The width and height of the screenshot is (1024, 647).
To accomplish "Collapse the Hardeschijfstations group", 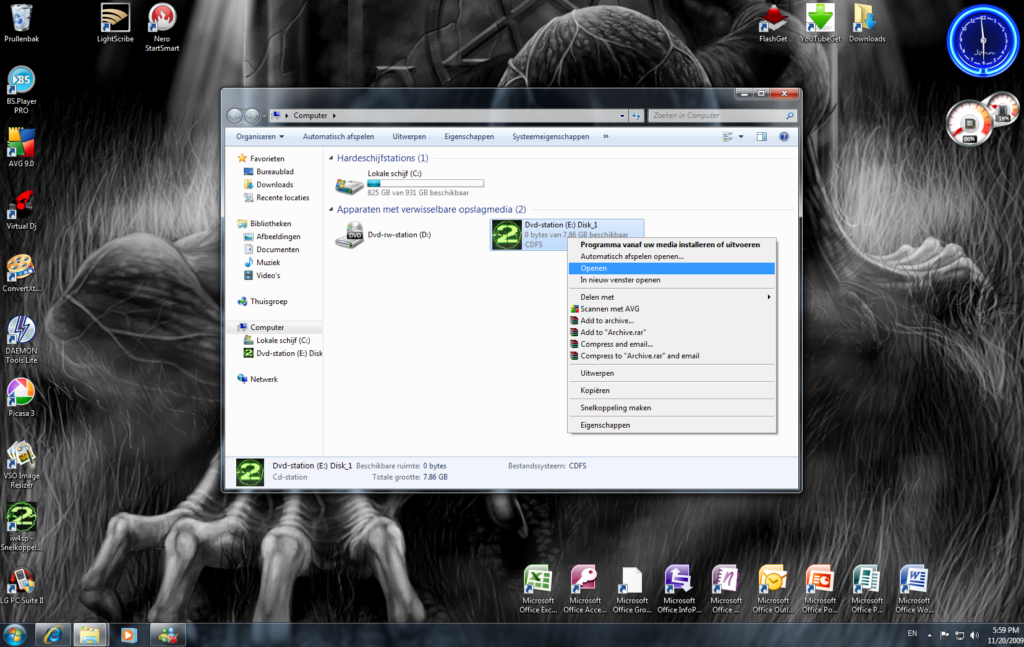I will click(x=331, y=158).
